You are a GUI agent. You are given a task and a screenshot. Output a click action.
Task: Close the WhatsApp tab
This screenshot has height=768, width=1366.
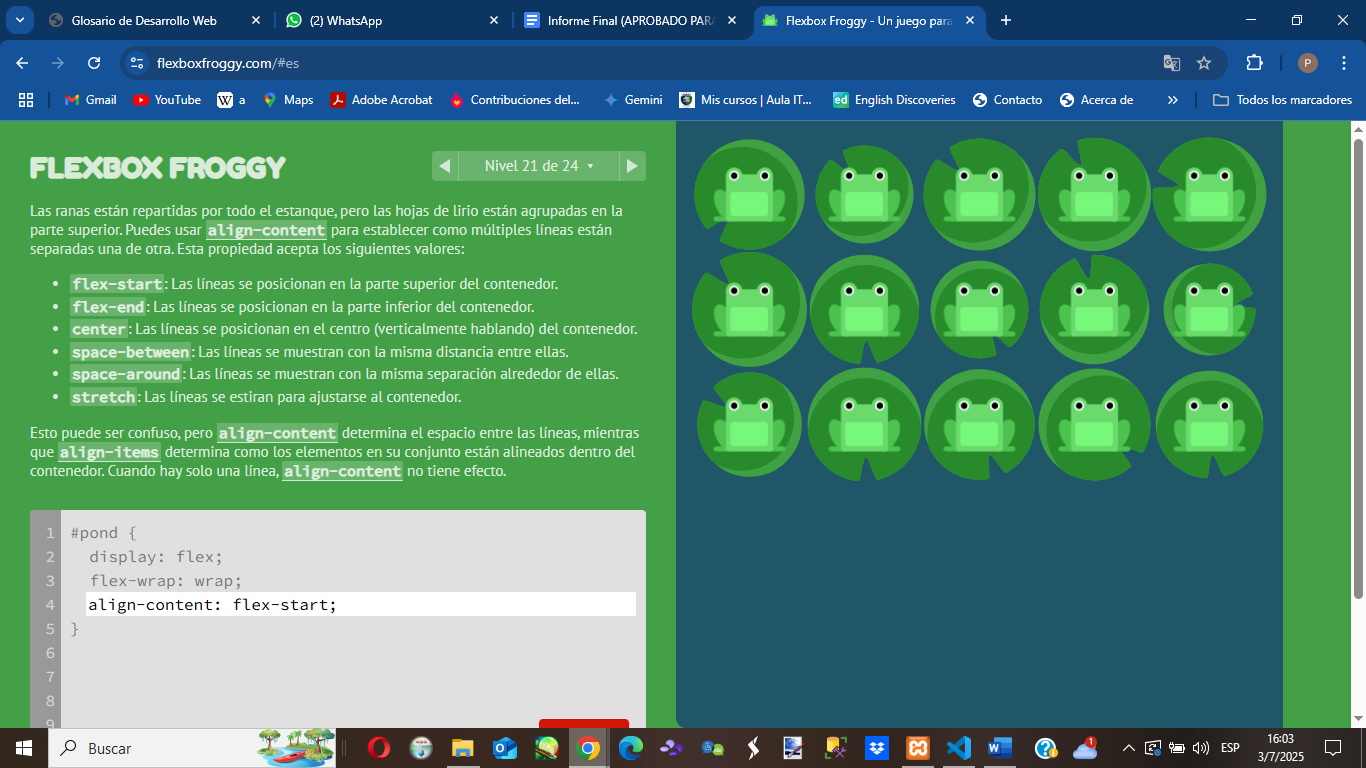click(494, 20)
